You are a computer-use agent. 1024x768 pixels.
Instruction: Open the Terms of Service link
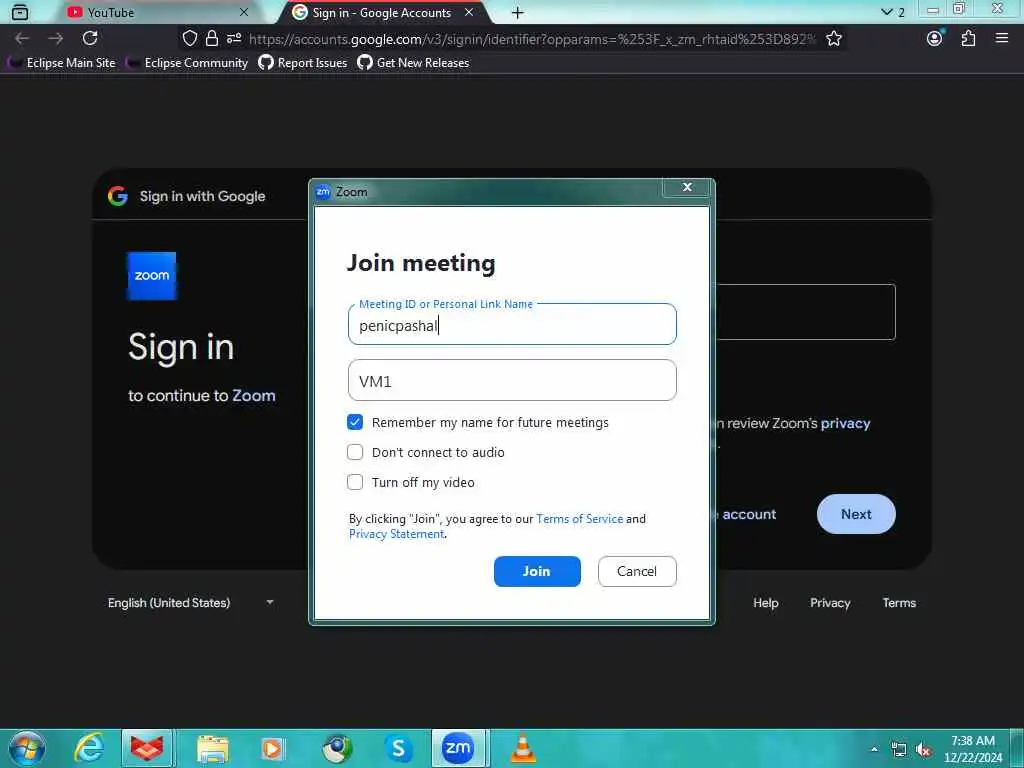[579, 519]
